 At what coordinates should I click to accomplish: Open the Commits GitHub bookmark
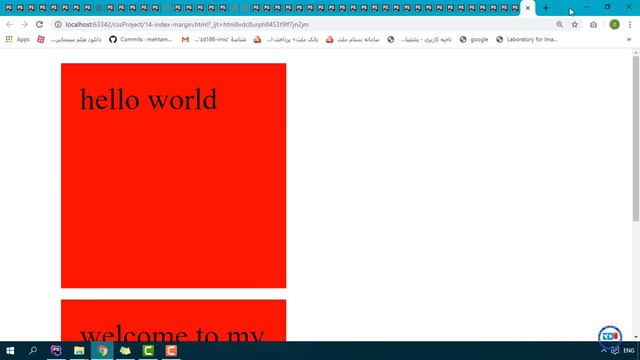pos(140,40)
